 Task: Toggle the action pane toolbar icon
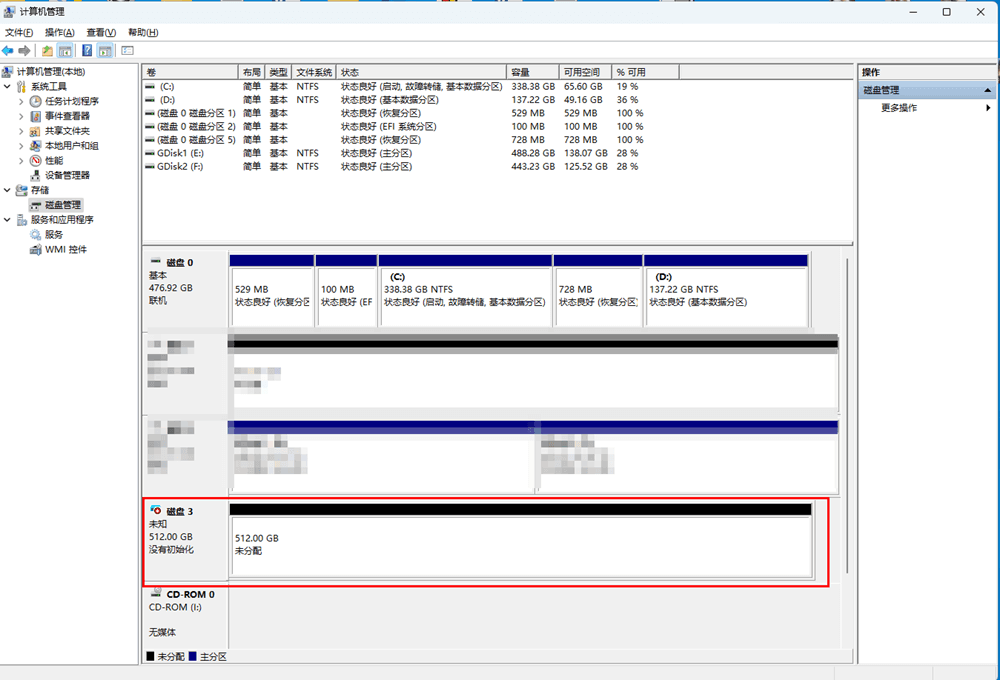click(x=104, y=50)
